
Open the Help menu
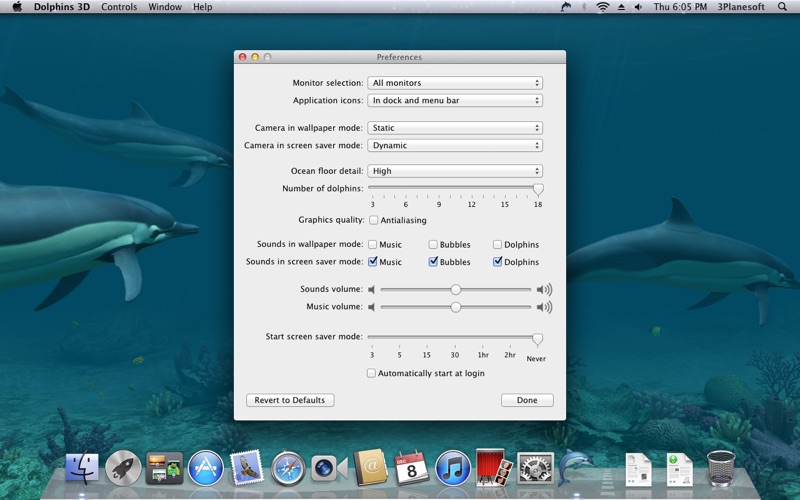[203, 7]
